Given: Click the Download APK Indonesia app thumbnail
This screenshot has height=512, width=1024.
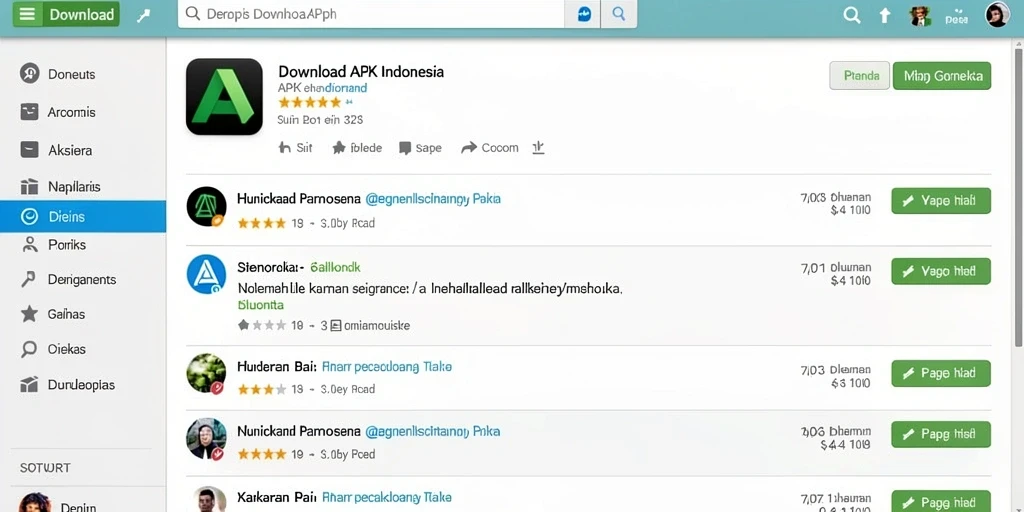Looking at the screenshot, I should pyautogui.click(x=224, y=97).
